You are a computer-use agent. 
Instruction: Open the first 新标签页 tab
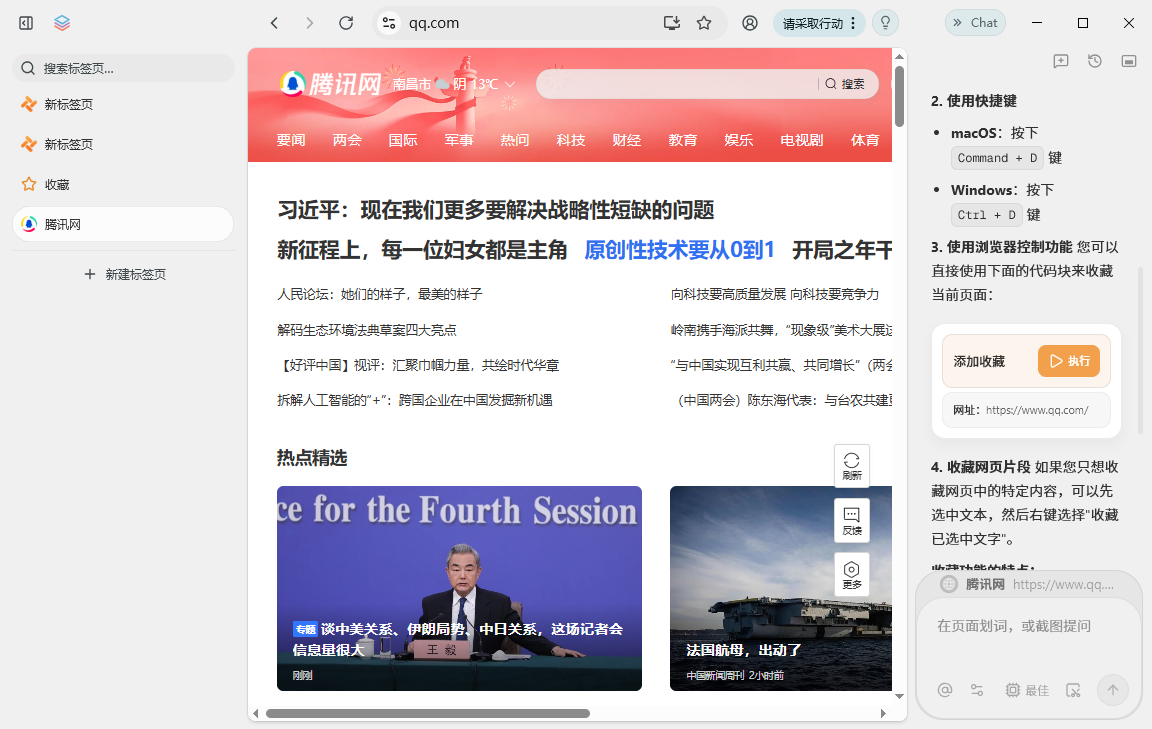(x=123, y=104)
